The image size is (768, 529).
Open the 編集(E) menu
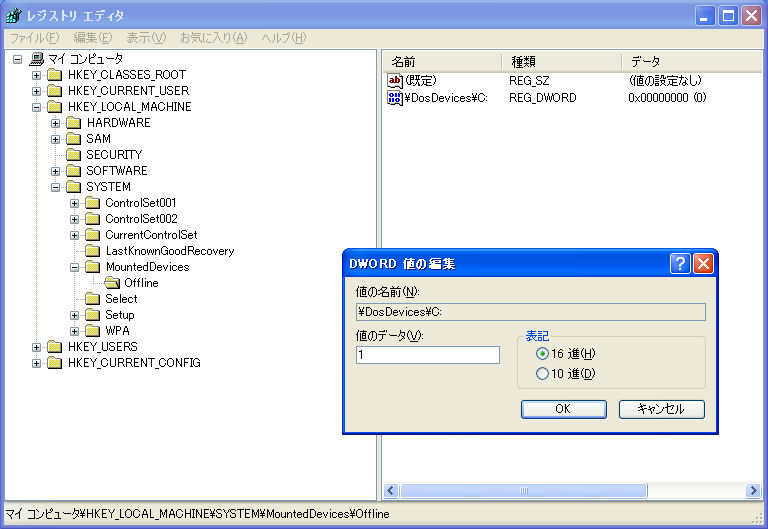click(93, 38)
